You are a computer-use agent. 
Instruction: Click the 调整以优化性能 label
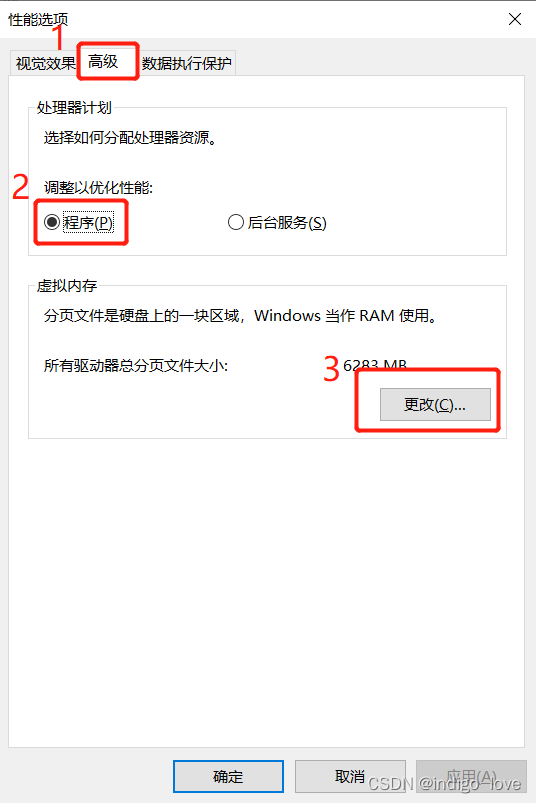pyautogui.click(x=98, y=187)
